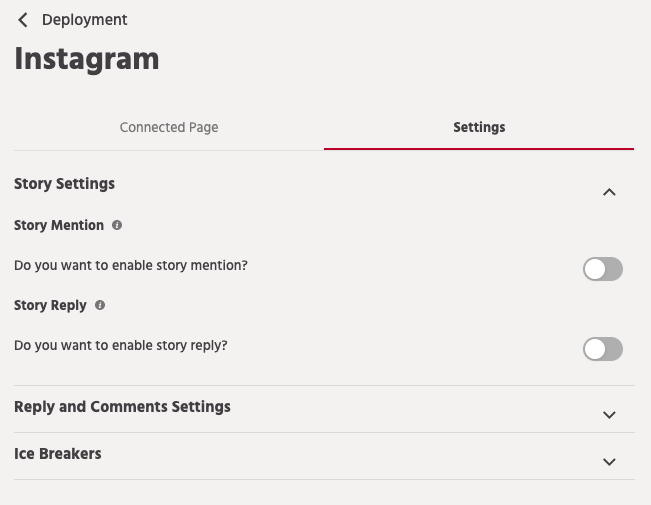The image size is (651, 505).
Task: Click the red underline beneath Settings tab
Action: 479,149
